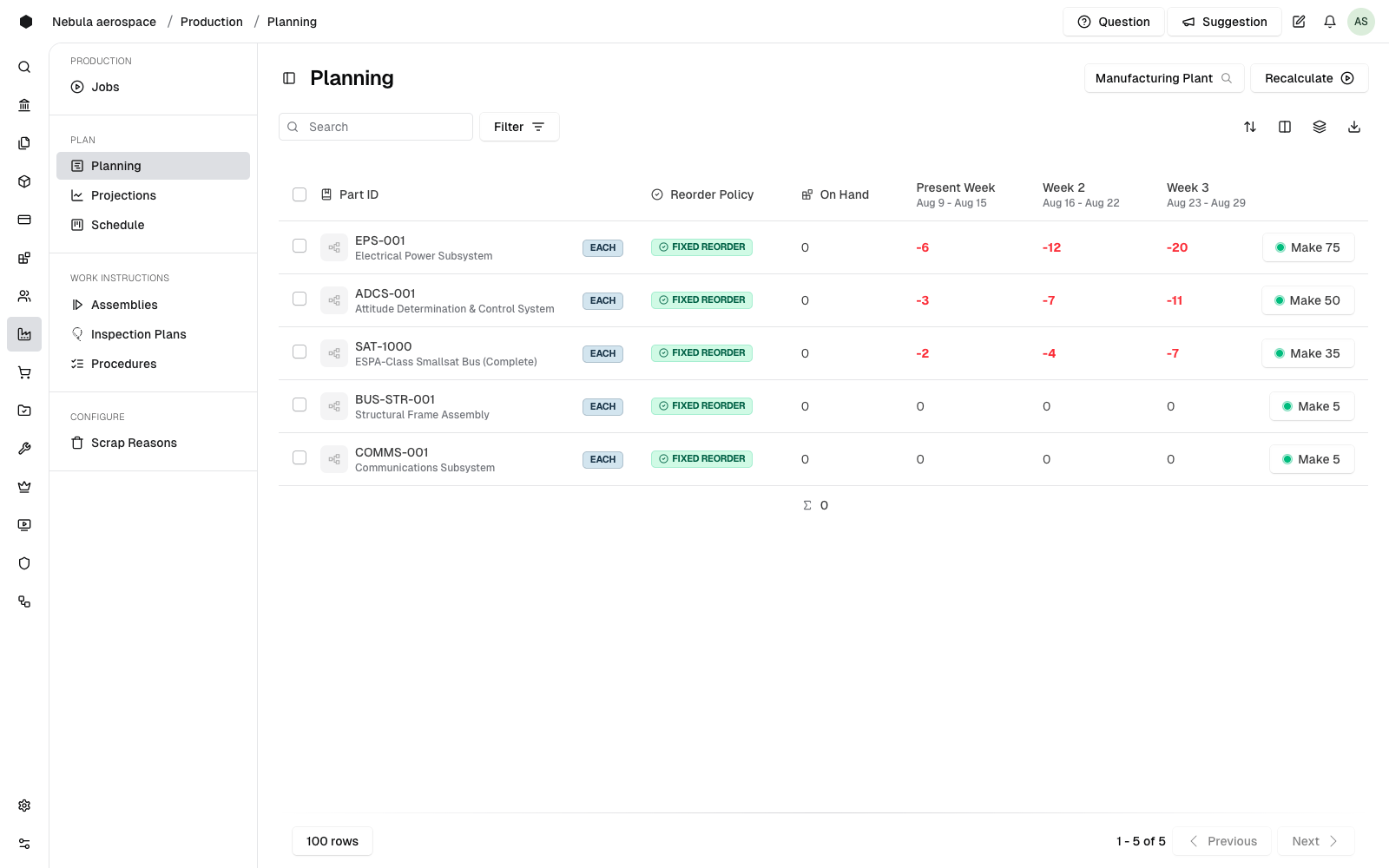Open the Filter dropdown
Image resolution: width=1389 pixels, height=868 pixels.
(519, 127)
